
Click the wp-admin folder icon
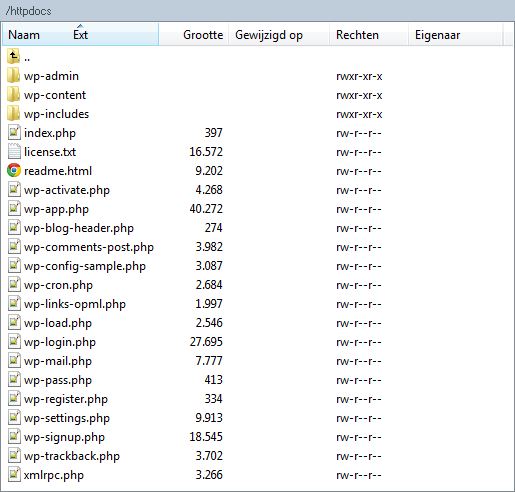click(13, 76)
